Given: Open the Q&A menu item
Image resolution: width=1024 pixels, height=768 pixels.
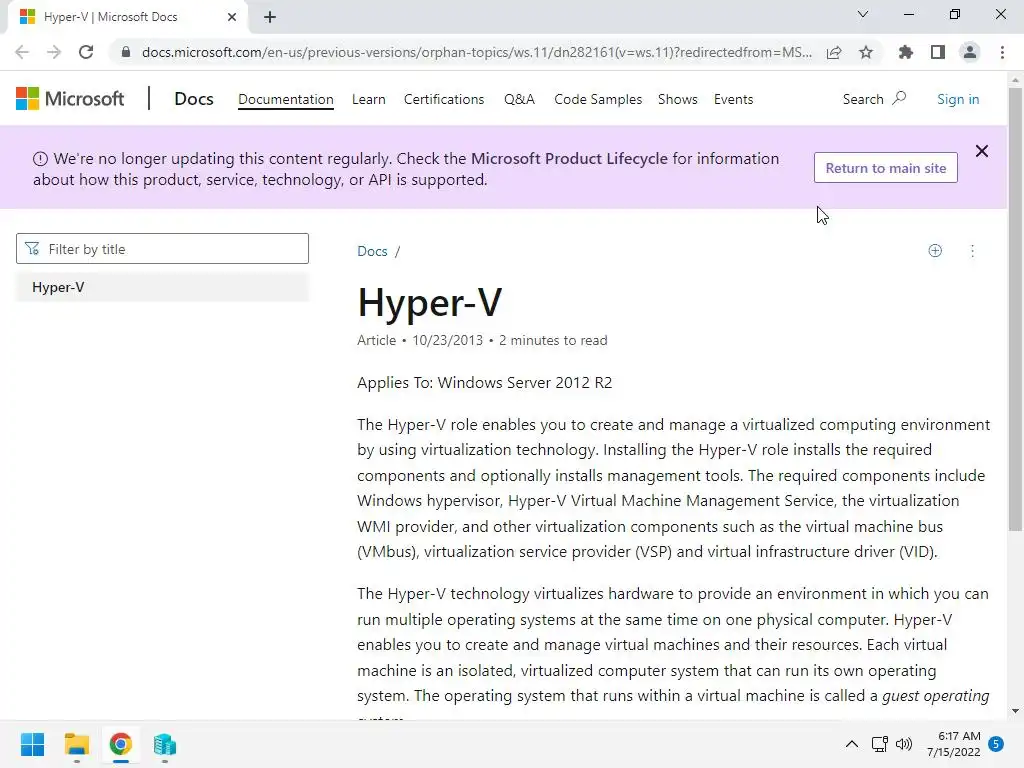Looking at the screenshot, I should click(519, 99).
